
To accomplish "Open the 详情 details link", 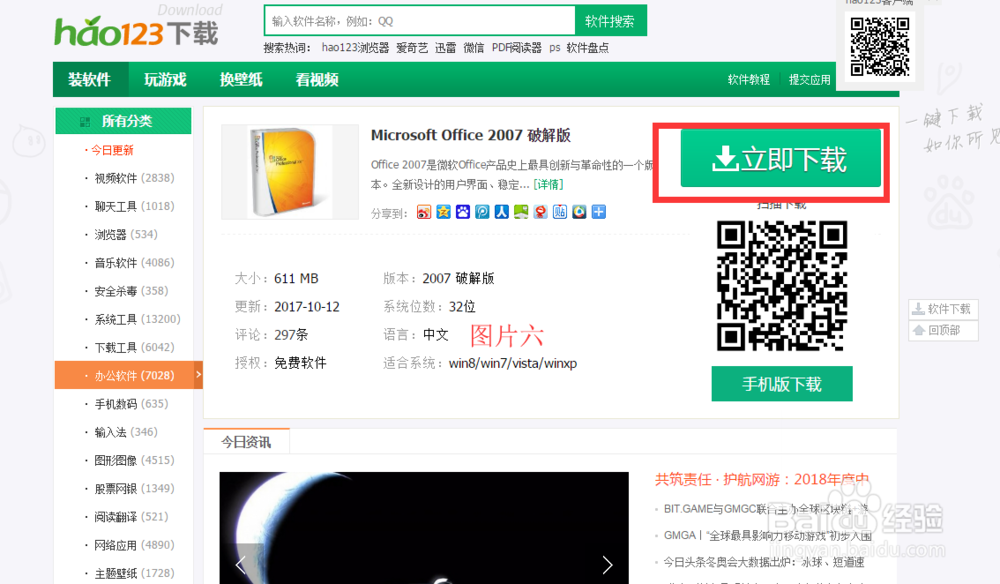I will tap(548, 185).
